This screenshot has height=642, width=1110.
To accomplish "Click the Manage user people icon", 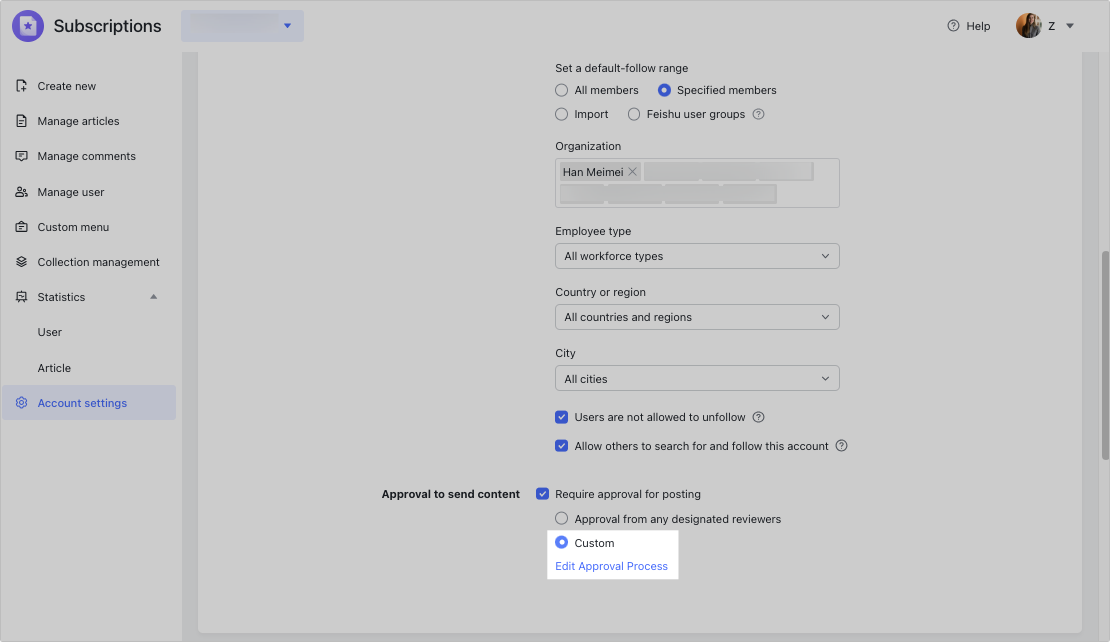I will coord(21,192).
